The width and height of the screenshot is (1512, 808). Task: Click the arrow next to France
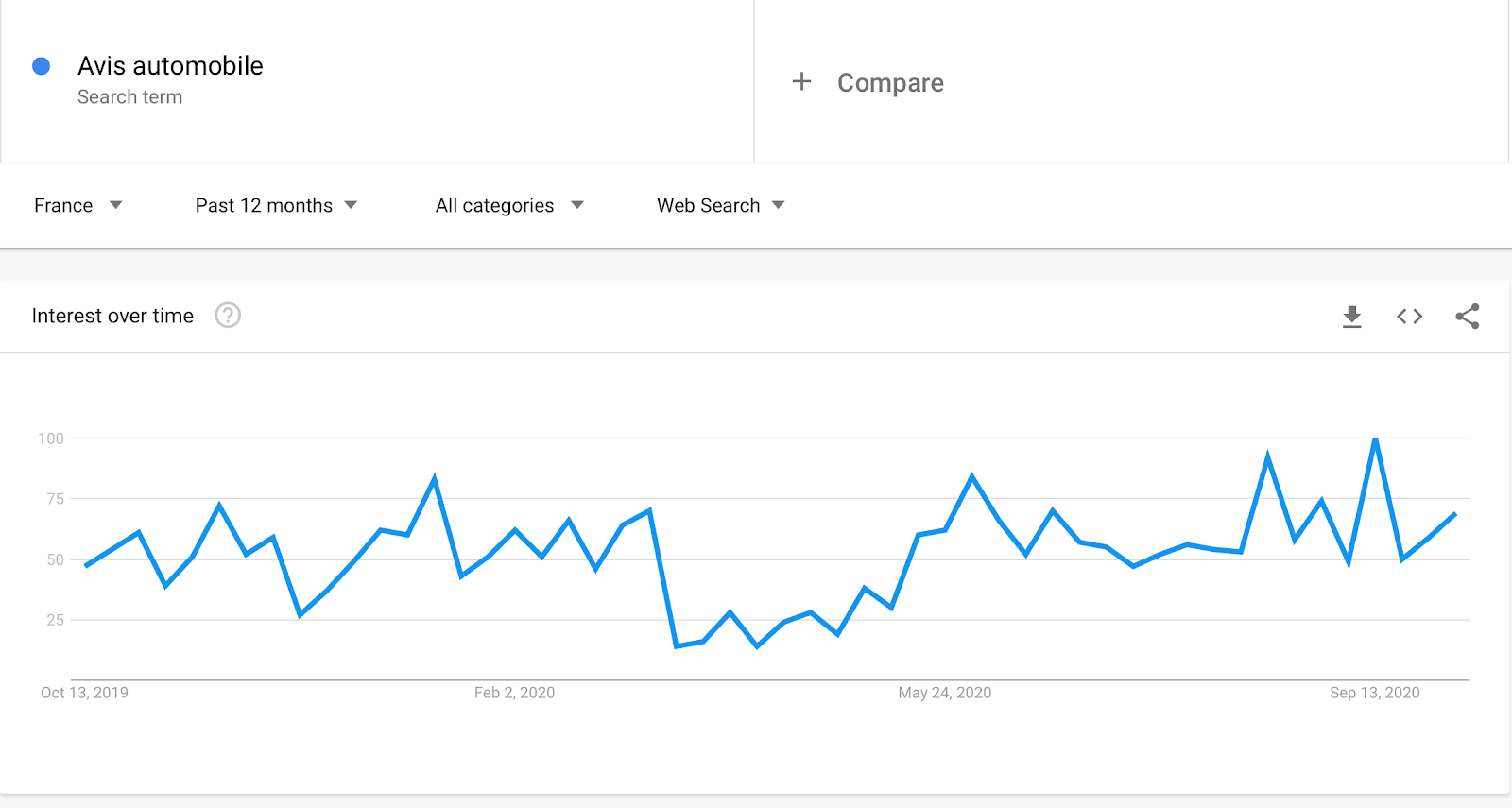[115, 205]
